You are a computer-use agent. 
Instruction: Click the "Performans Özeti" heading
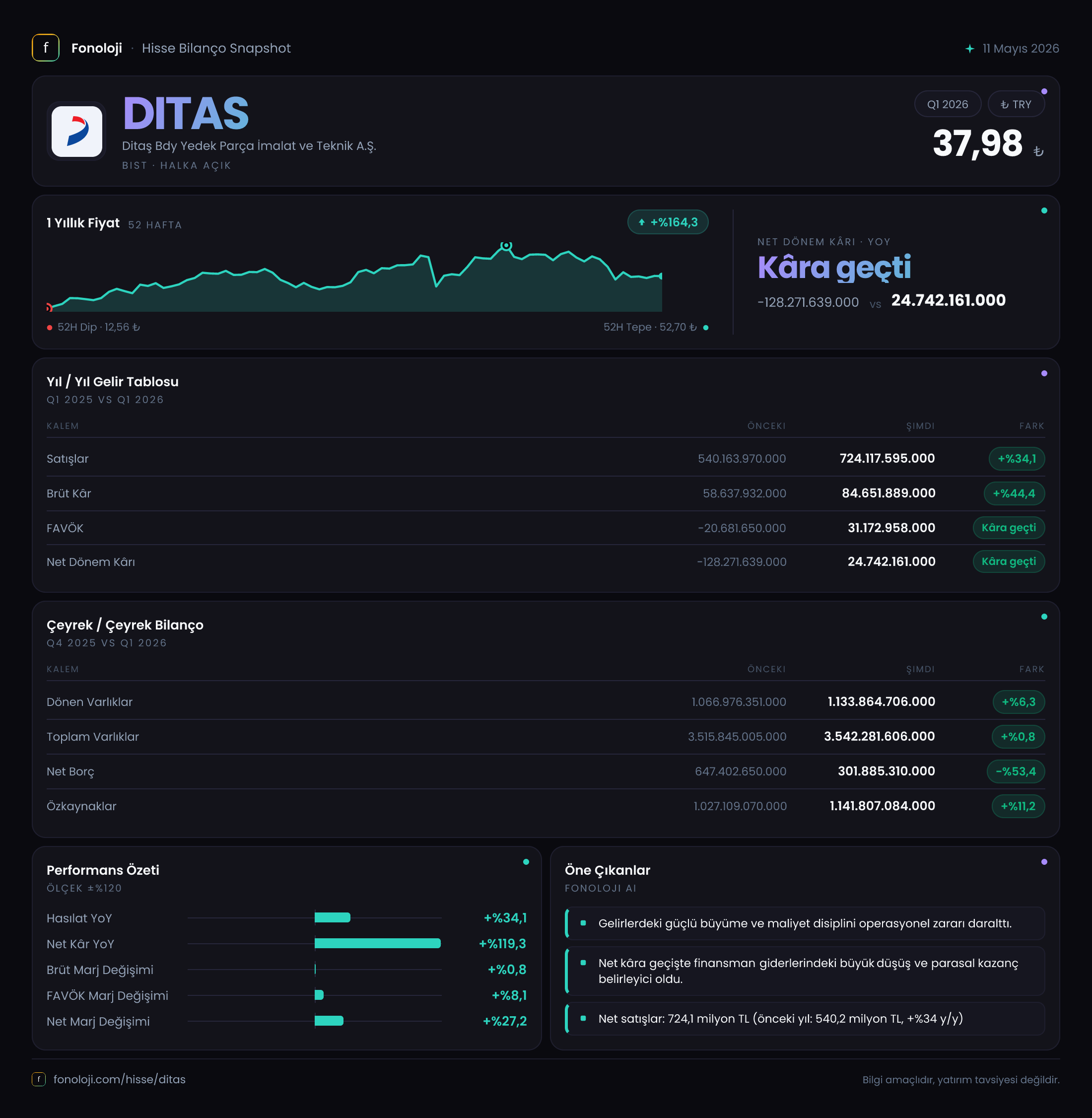coord(103,870)
